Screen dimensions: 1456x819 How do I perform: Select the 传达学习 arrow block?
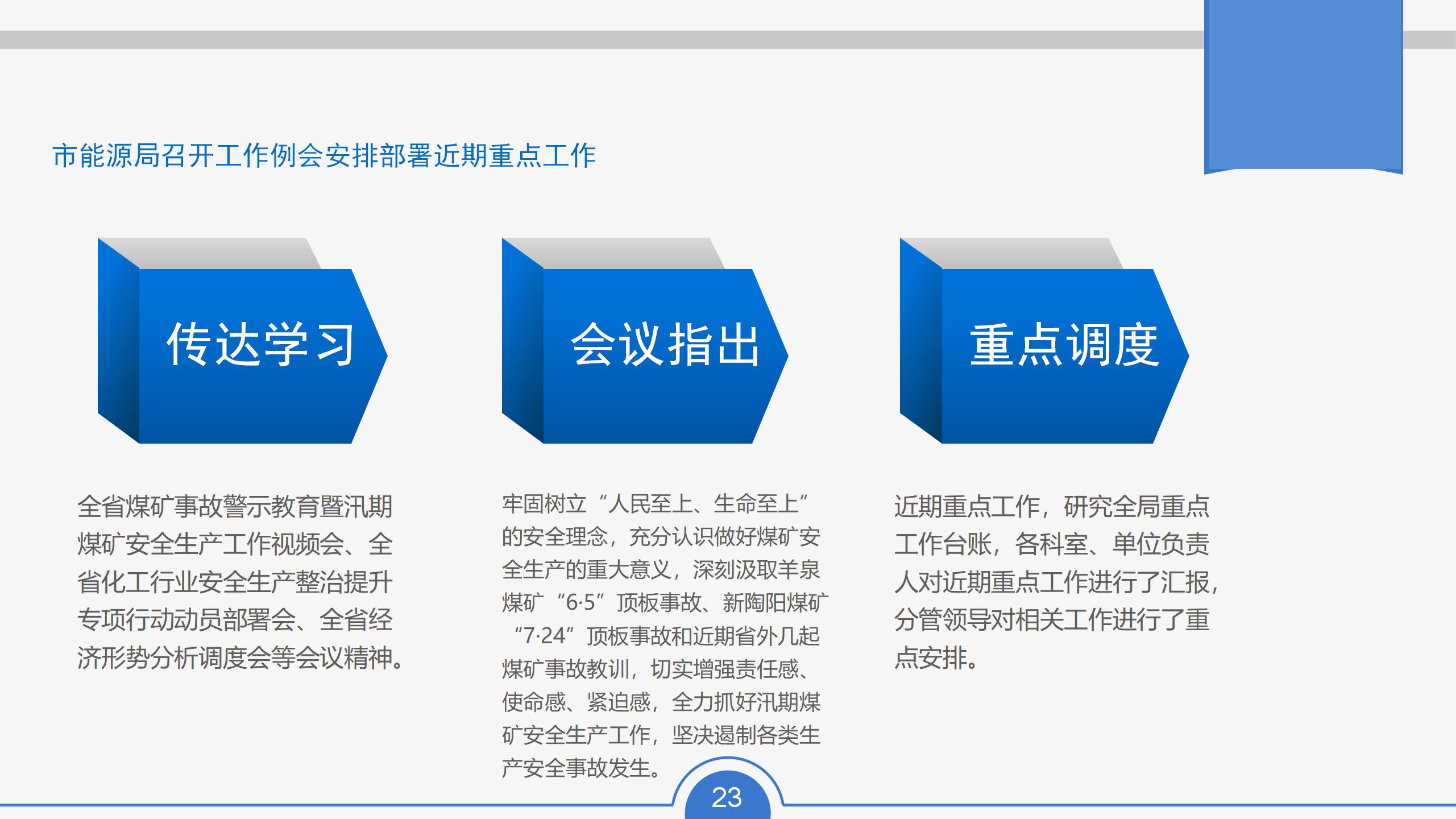point(243,341)
